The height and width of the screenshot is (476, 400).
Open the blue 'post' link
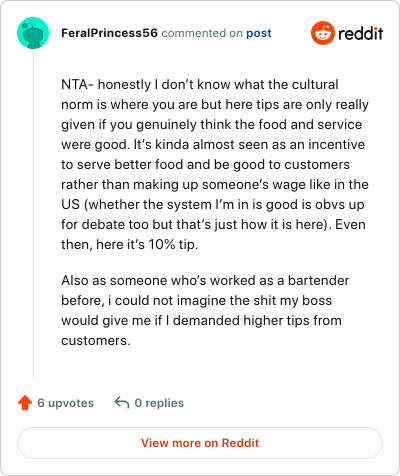click(259, 33)
